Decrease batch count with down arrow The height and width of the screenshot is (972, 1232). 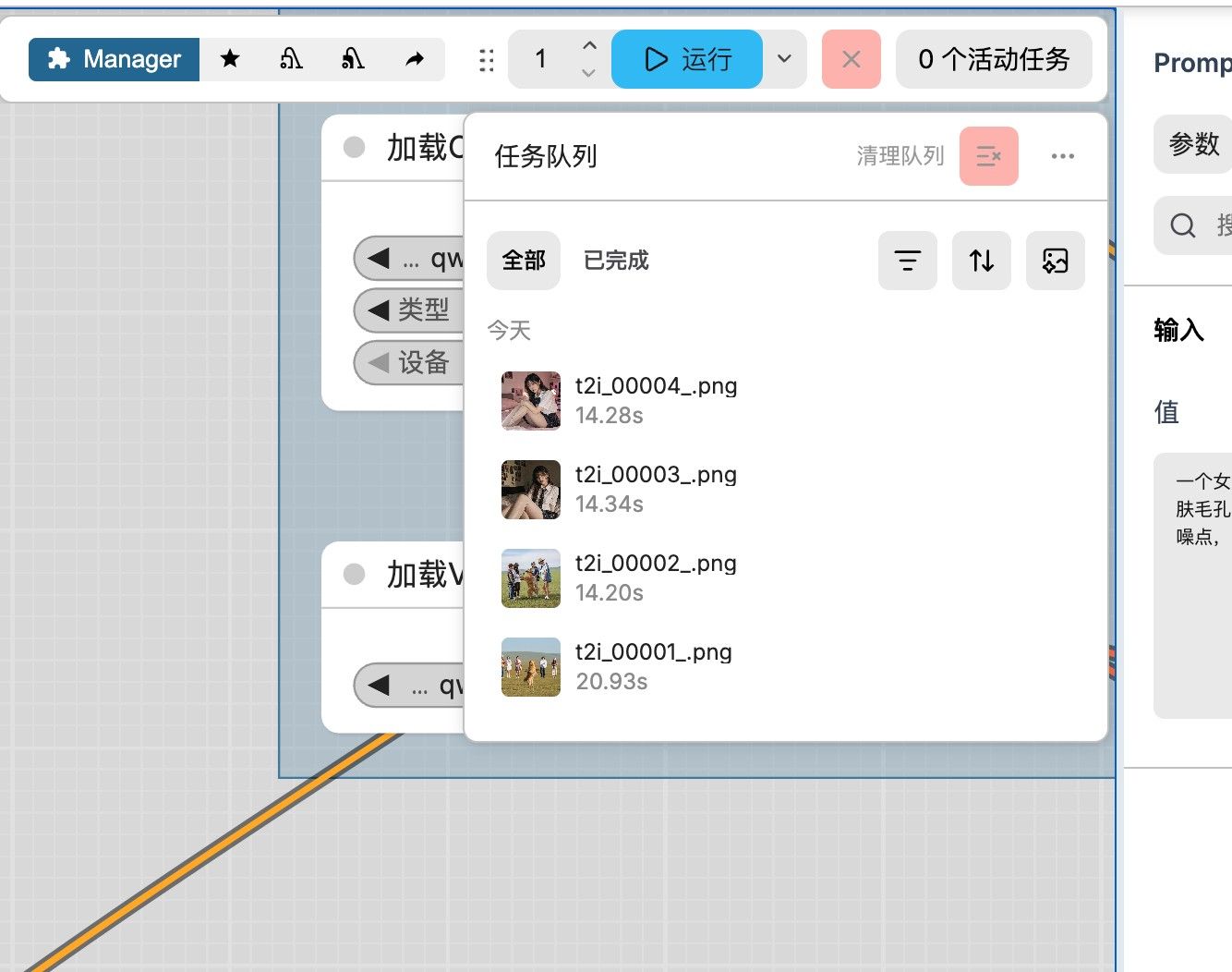click(589, 73)
